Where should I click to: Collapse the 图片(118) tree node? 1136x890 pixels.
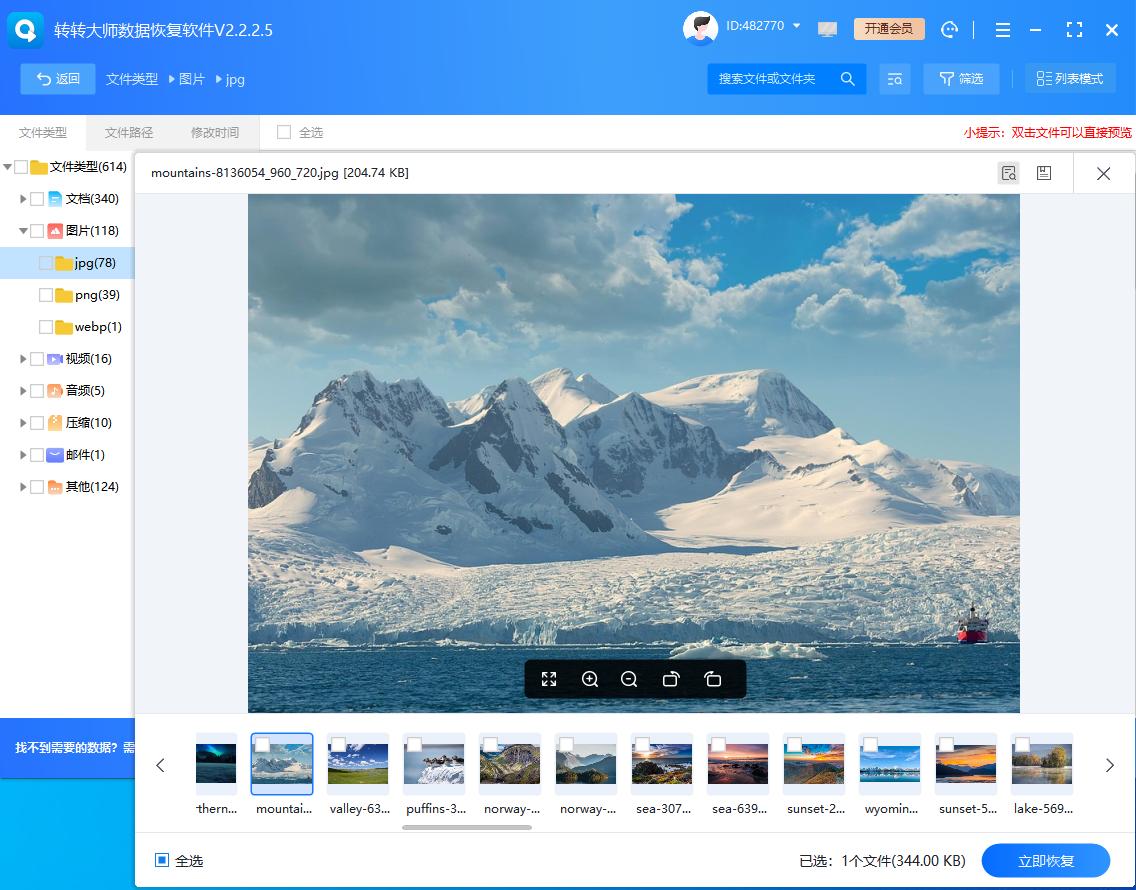24,230
